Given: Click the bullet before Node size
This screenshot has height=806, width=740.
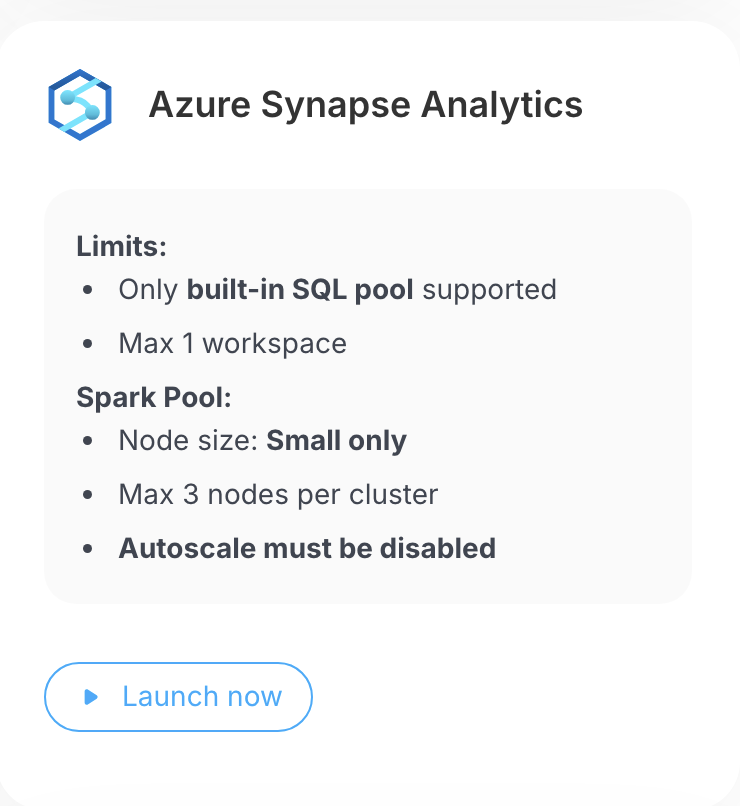Looking at the screenshot, I should [88, 441].
